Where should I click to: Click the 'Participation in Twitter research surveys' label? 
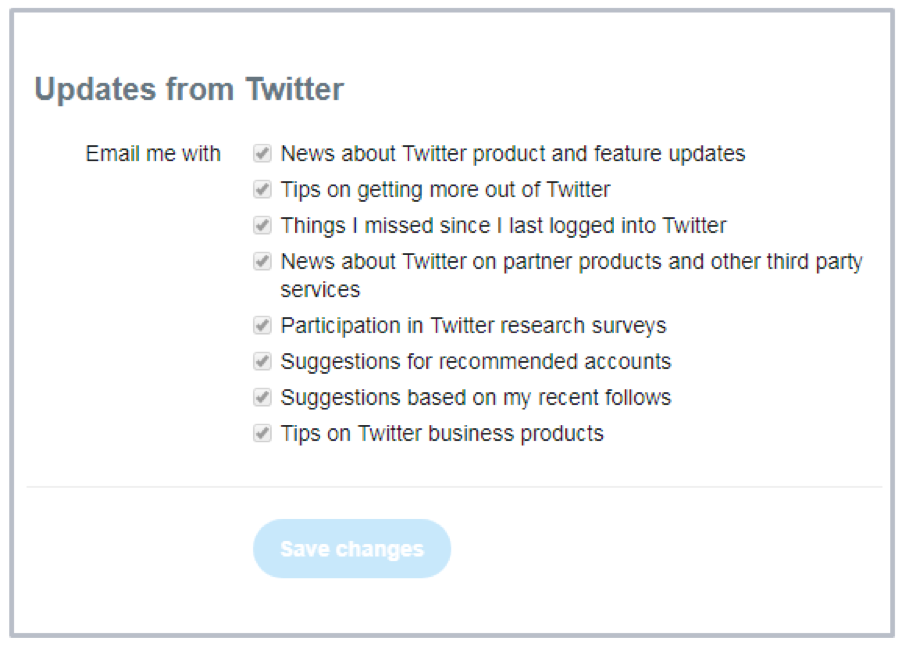click(474, 326)
